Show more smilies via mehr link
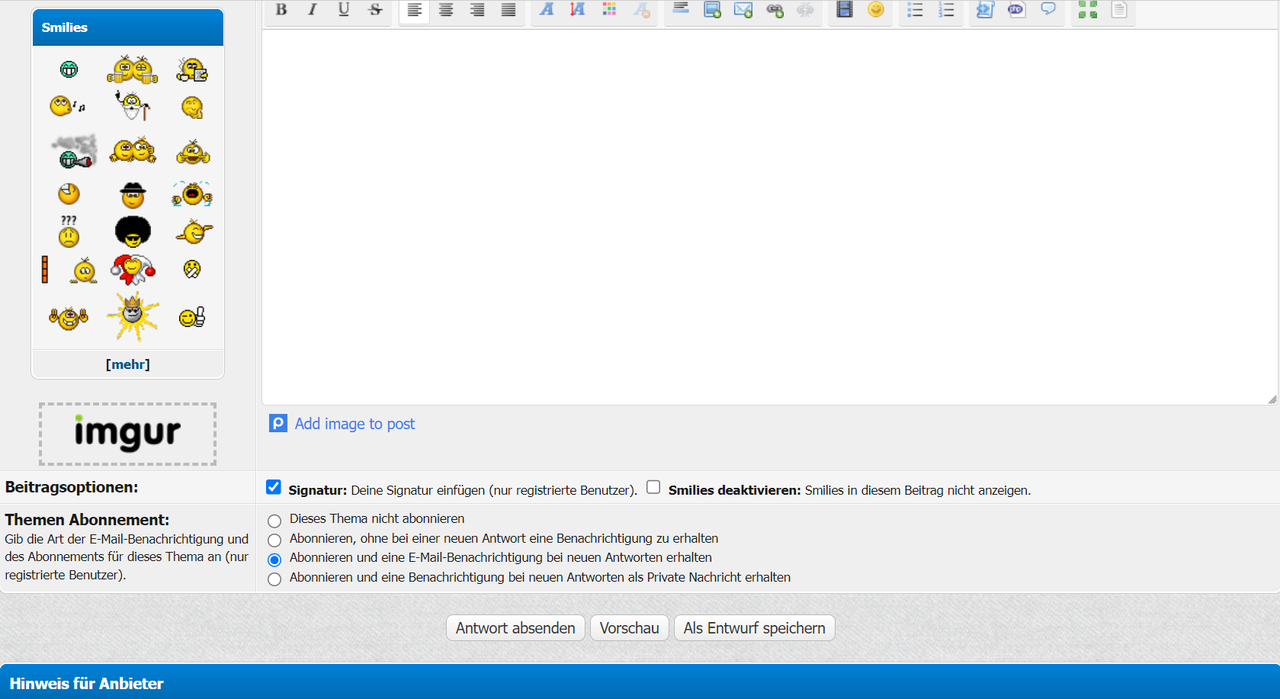Image resolution: width=1280 pixels, height=699 pixels. pyautogui.click(x=128, y=364)
